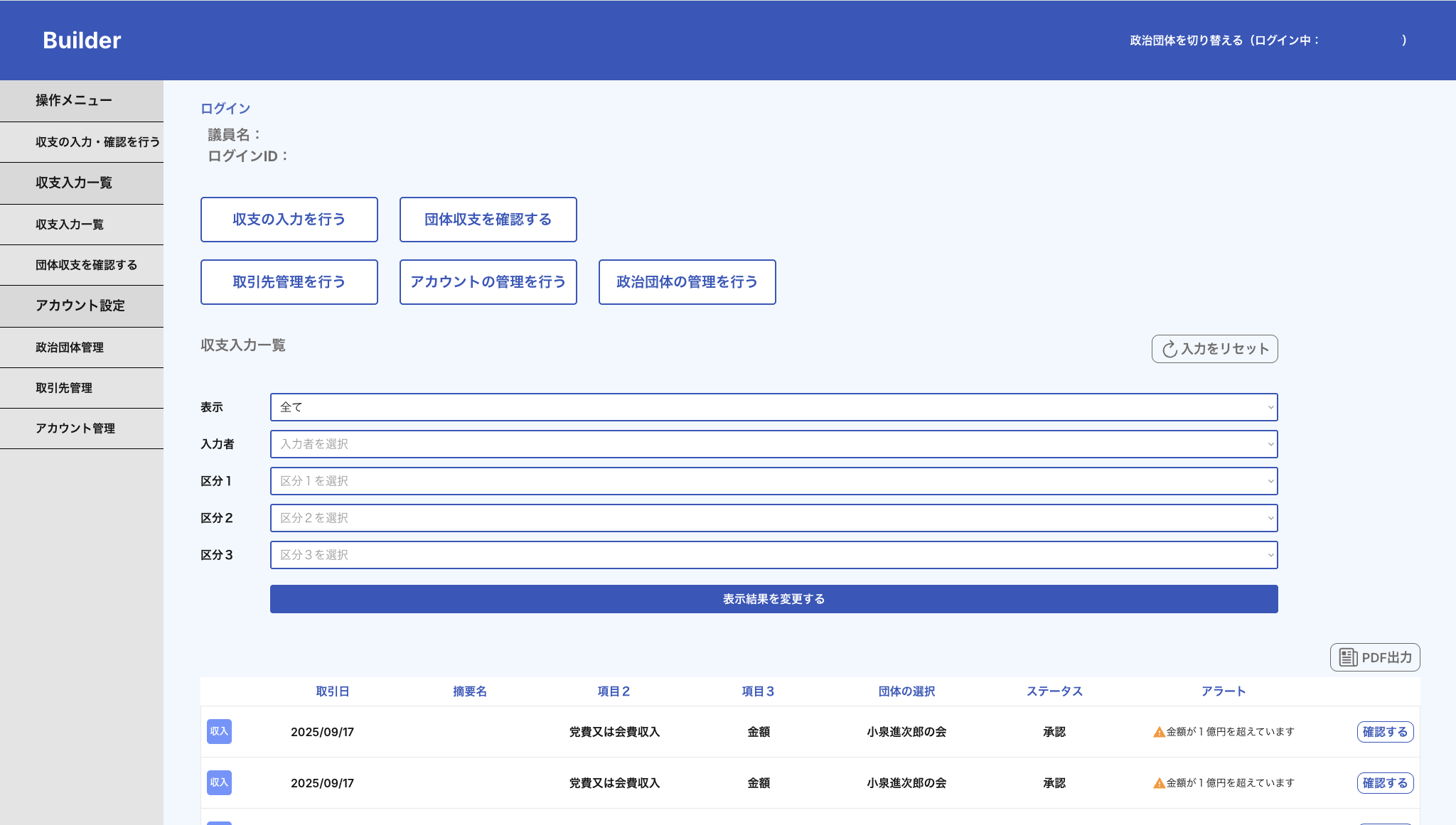The width and height of the screenshot is (1456, 825).
Task: Click the reset icon in 入力をリセット
Action: (1169, 349)
